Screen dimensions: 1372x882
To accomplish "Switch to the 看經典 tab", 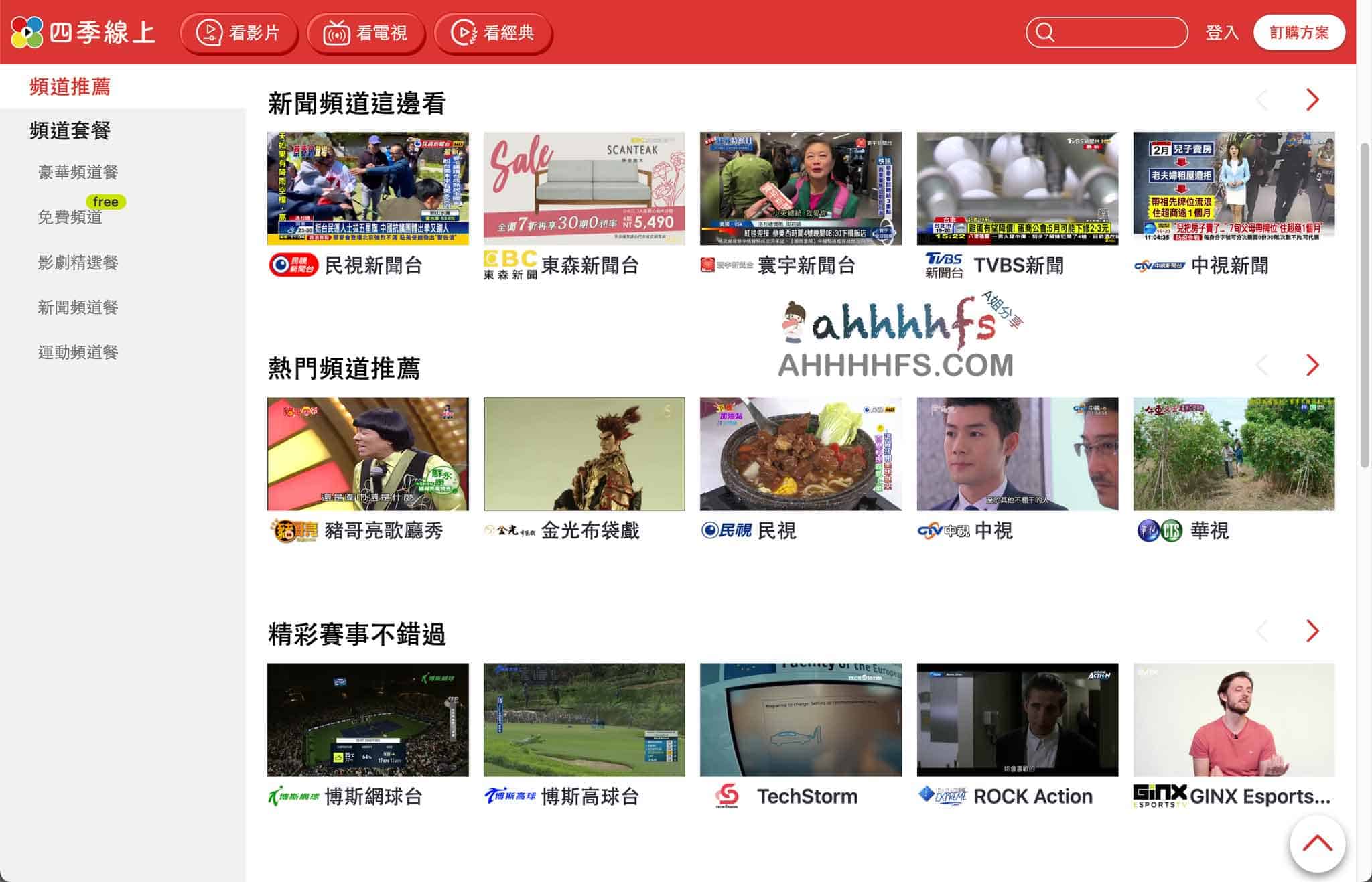I will point(493,33).
